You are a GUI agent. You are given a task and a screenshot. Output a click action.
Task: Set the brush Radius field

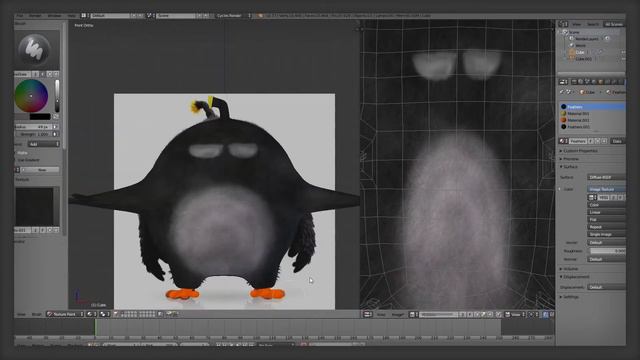coord(34,127)
